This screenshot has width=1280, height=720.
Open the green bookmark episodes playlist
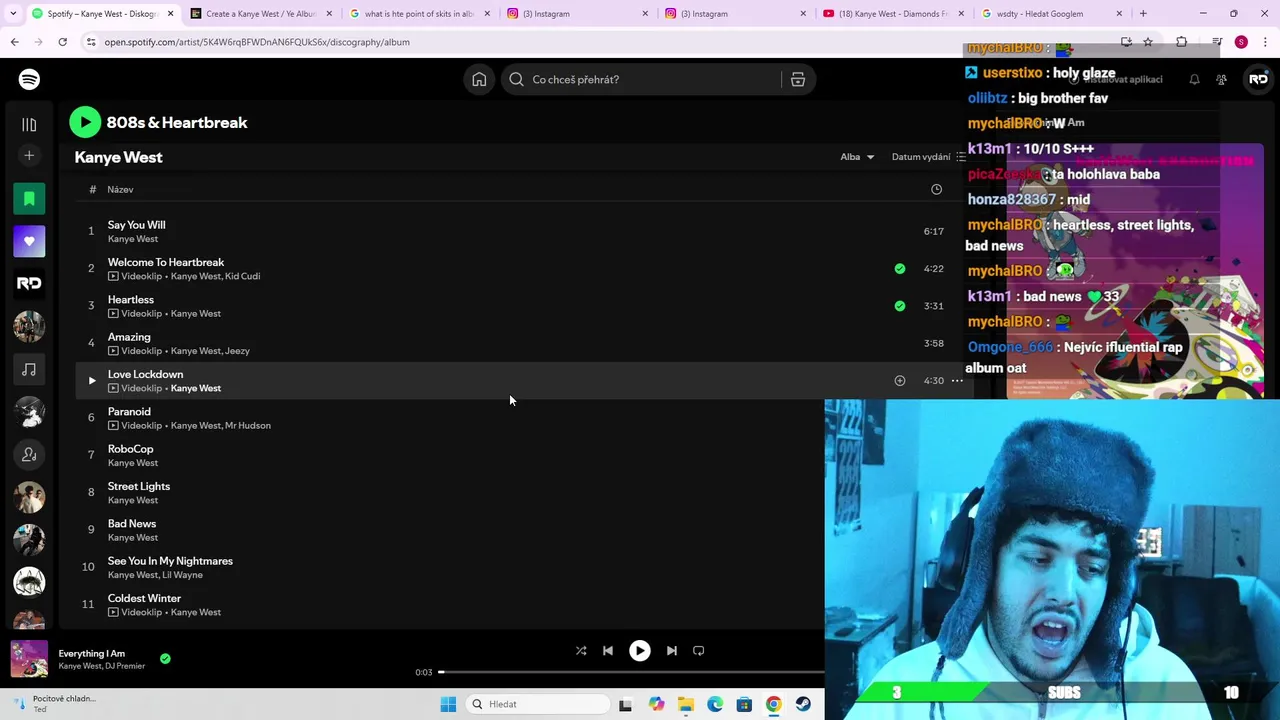[x=29, y=199]
